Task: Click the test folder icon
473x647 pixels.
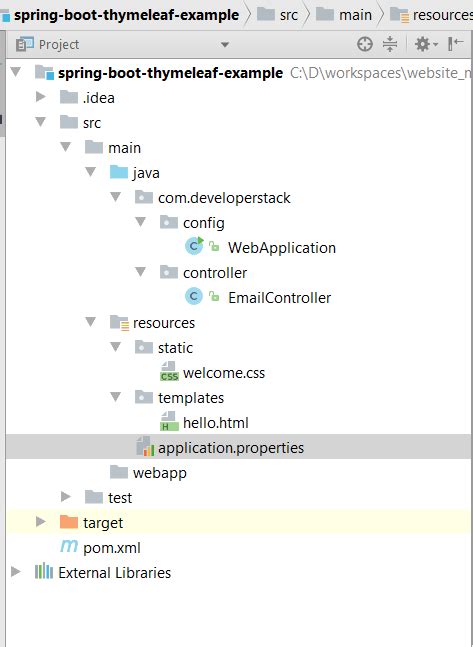Action: pos(94,497)
